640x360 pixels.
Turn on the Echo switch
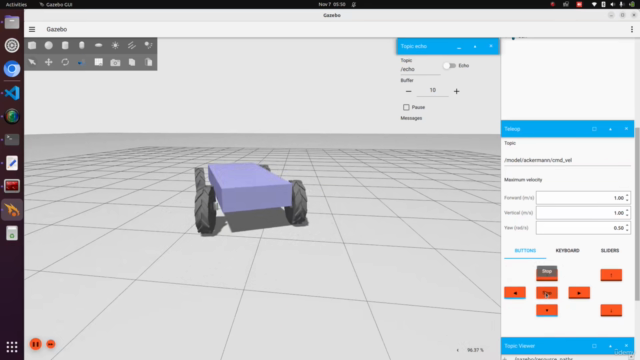click(449, 65)
